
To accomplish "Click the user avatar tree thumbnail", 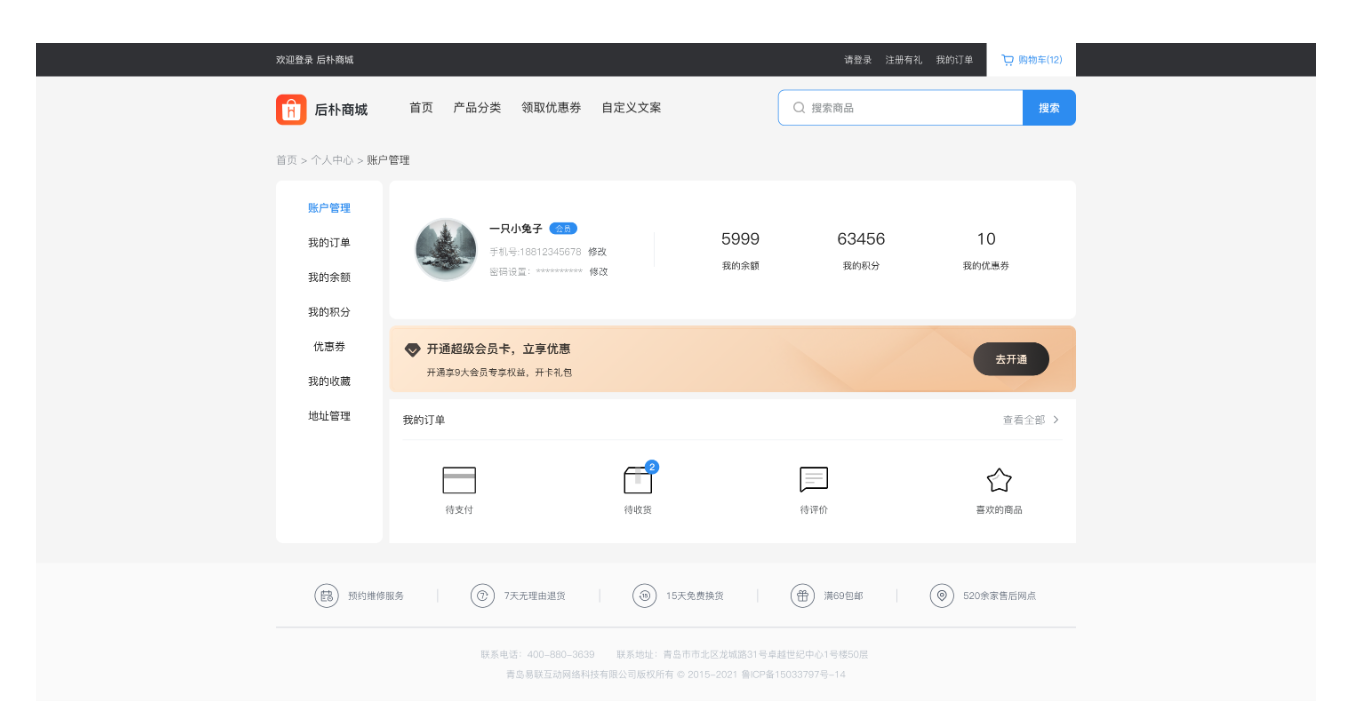I will pos(446,250).
